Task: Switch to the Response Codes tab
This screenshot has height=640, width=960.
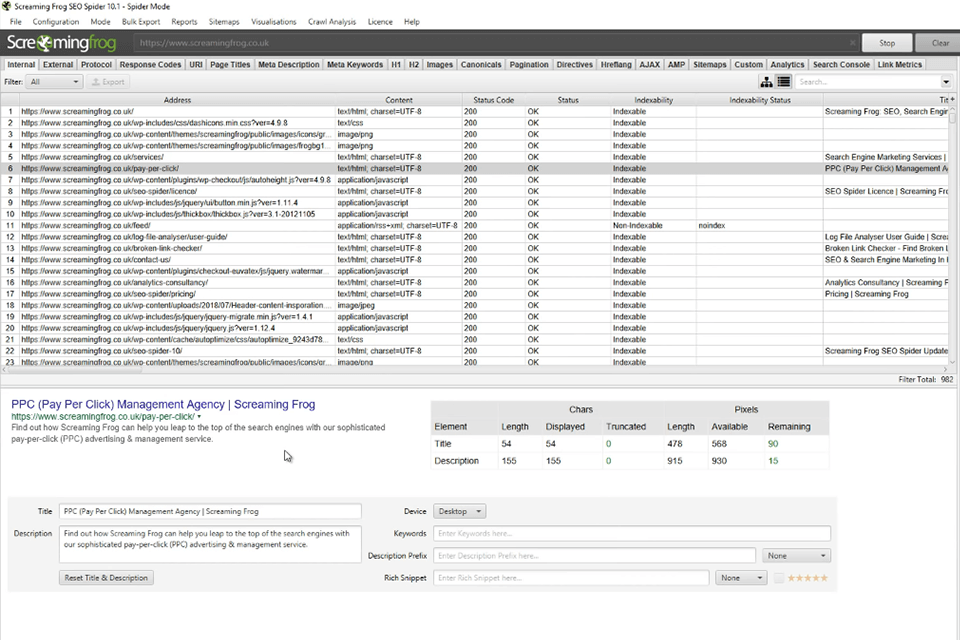Action: (x=150, y=64)
